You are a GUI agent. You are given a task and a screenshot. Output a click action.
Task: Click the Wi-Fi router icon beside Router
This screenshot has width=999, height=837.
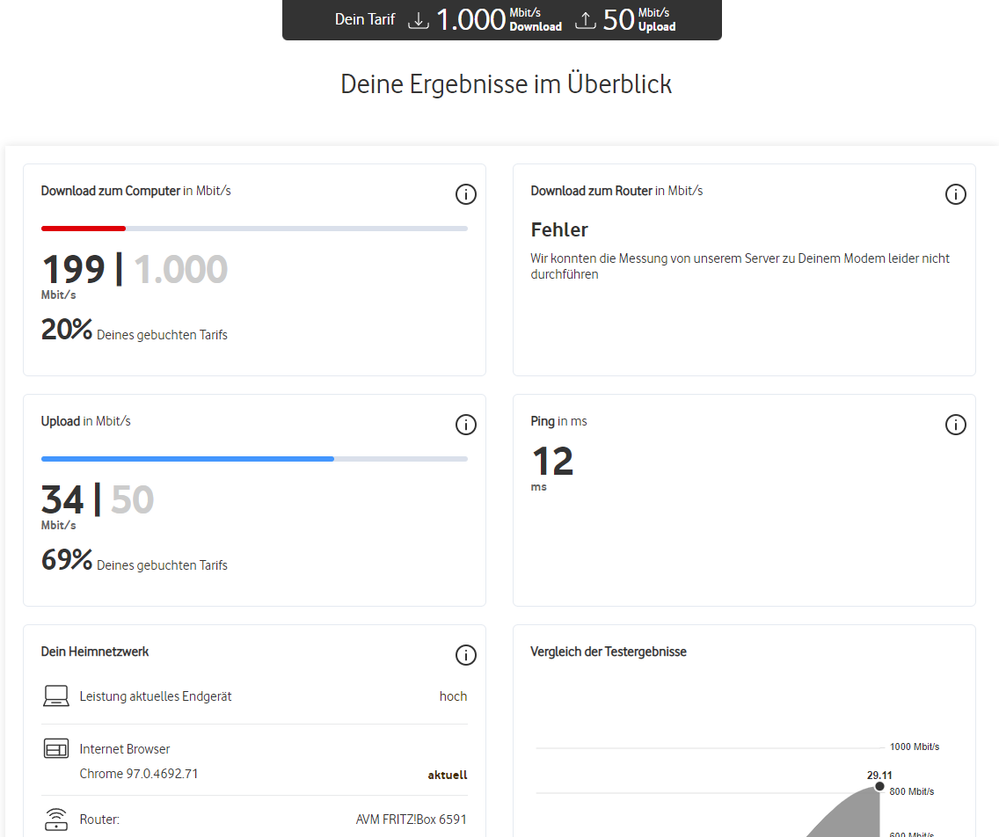coord(56,820)
